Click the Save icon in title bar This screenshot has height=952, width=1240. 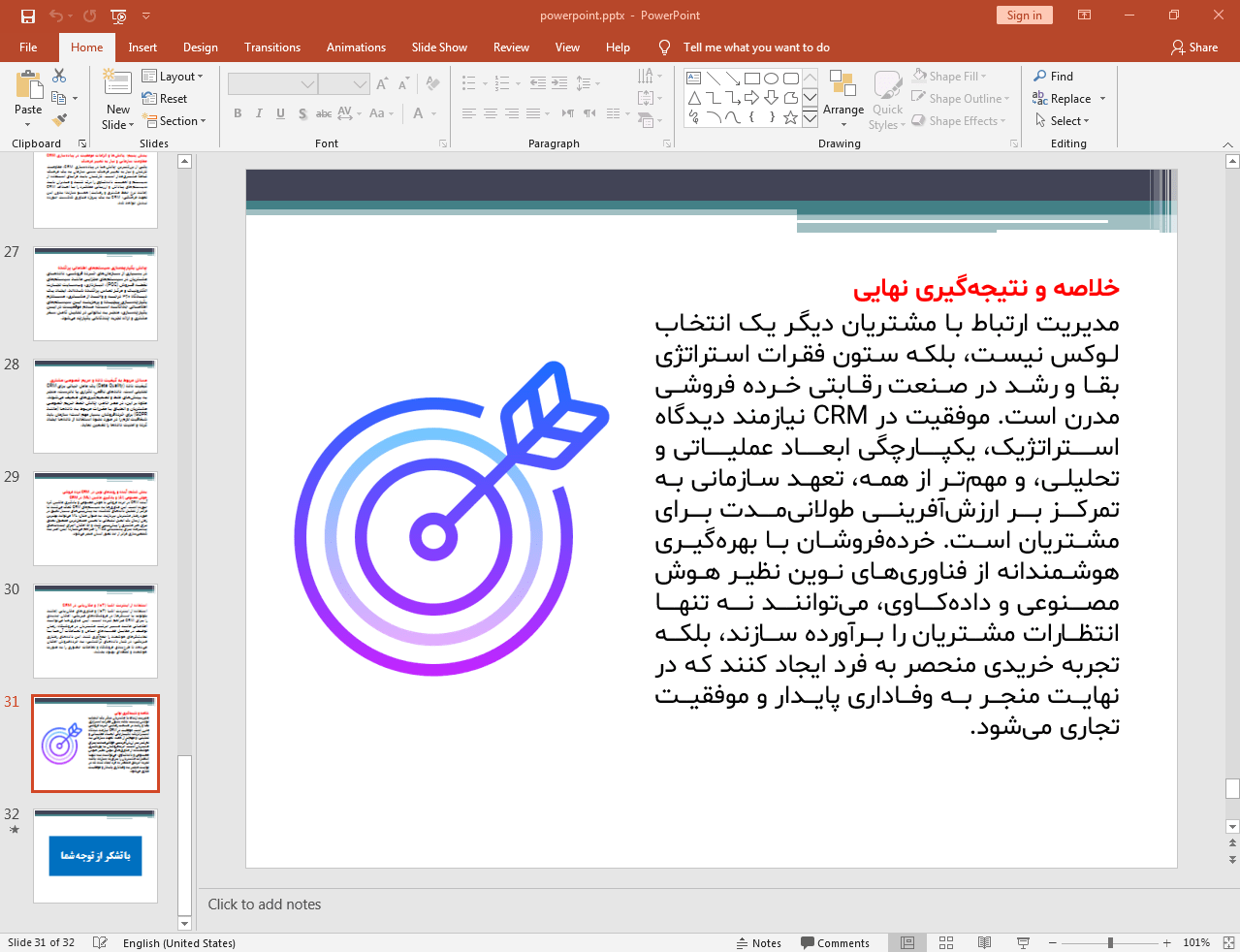pyautogui.click(x=27, y=16)
